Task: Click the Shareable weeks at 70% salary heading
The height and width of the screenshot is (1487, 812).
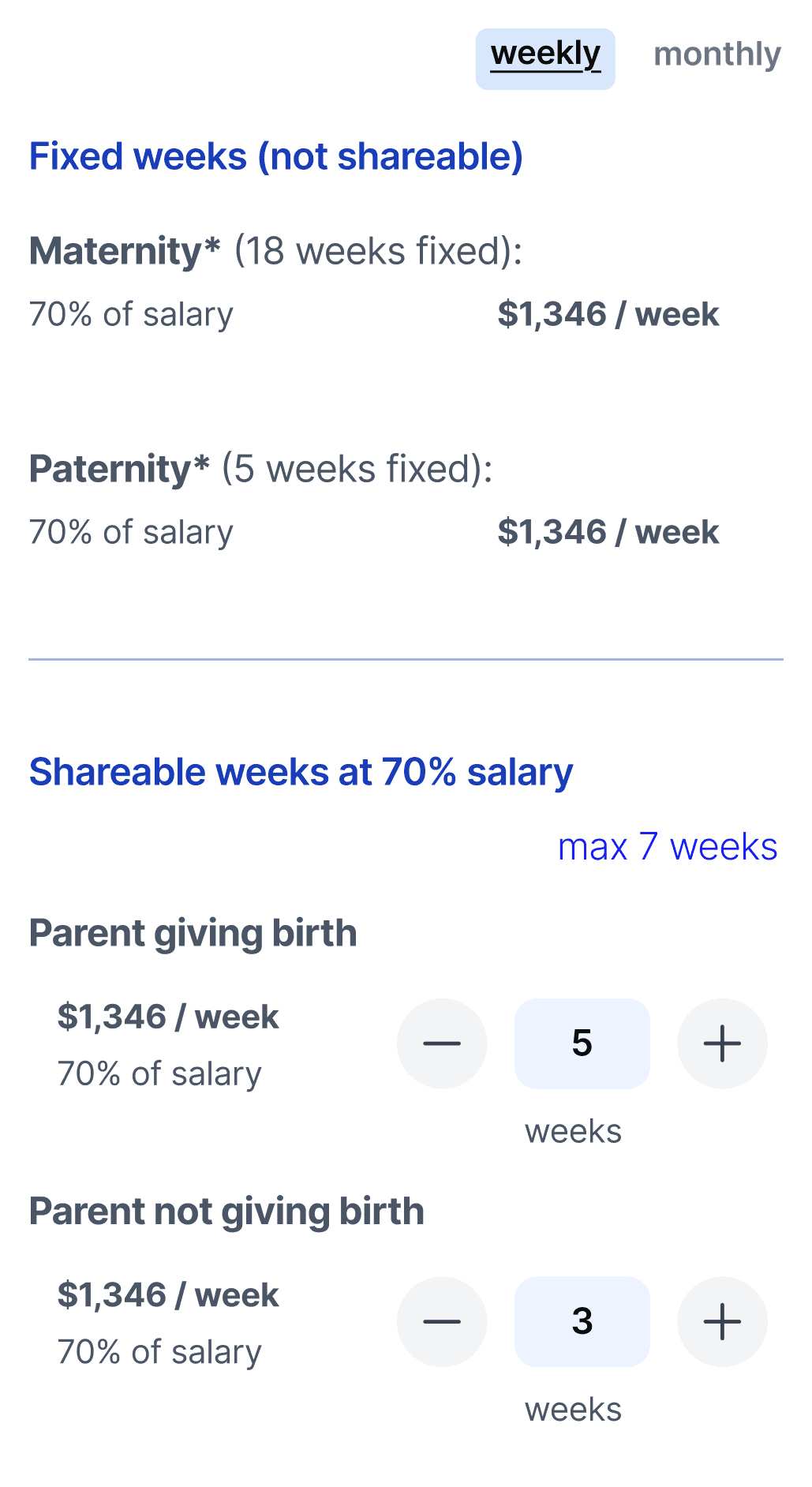Action: (x=301, y=772)
